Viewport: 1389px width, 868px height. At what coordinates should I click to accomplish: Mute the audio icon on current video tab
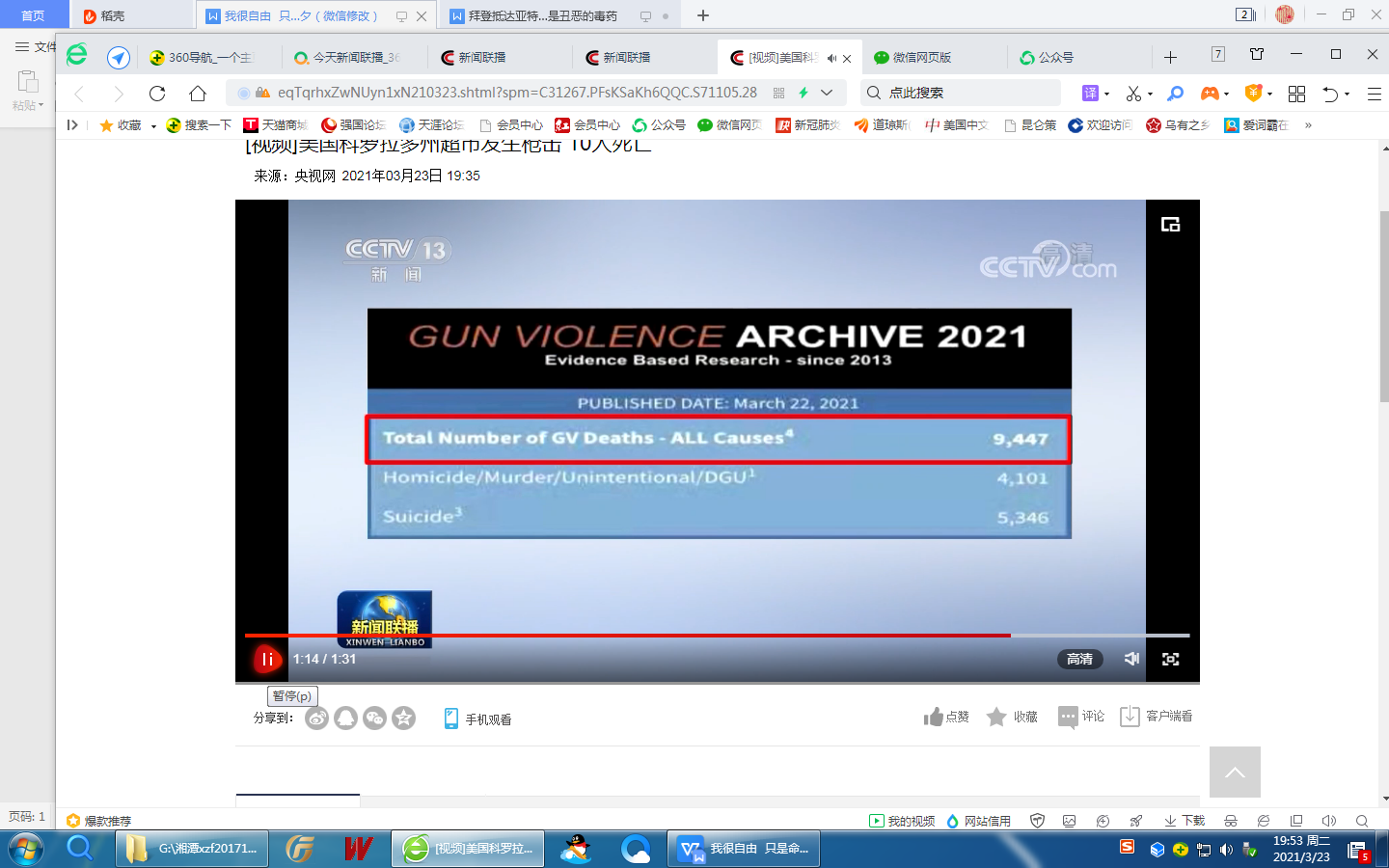click(831, 59)
